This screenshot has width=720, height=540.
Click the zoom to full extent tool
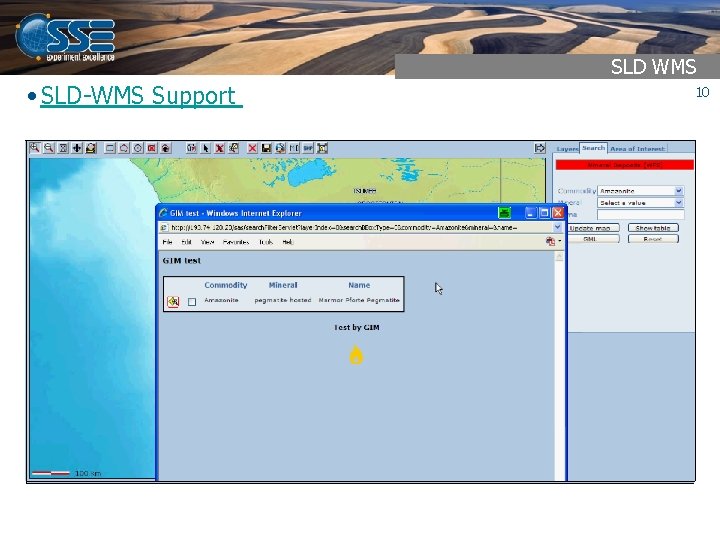(63, 148)
